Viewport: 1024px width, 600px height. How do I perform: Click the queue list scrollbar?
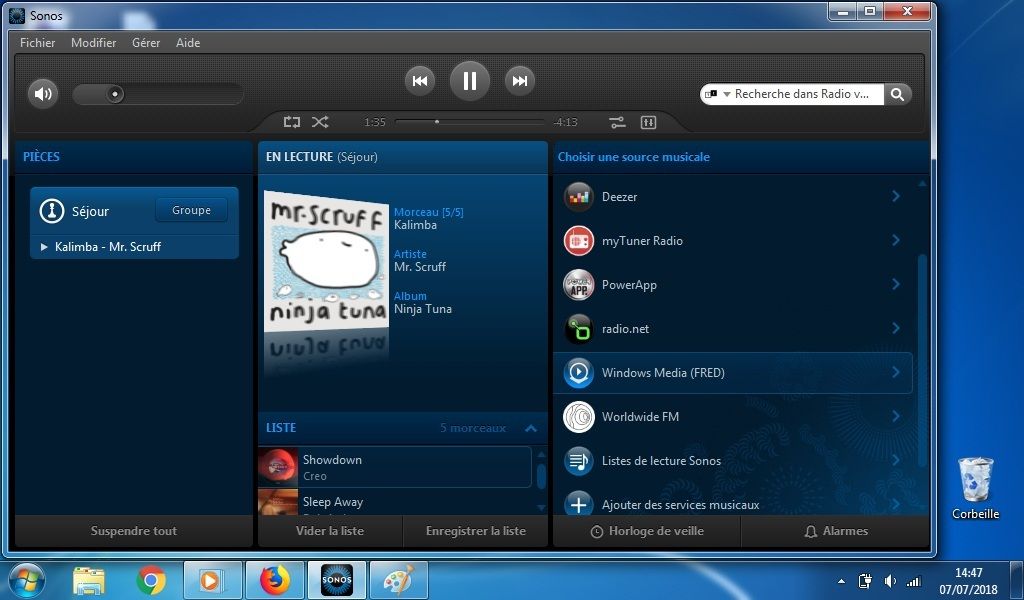pyautogui.click(x=541, y=475)
